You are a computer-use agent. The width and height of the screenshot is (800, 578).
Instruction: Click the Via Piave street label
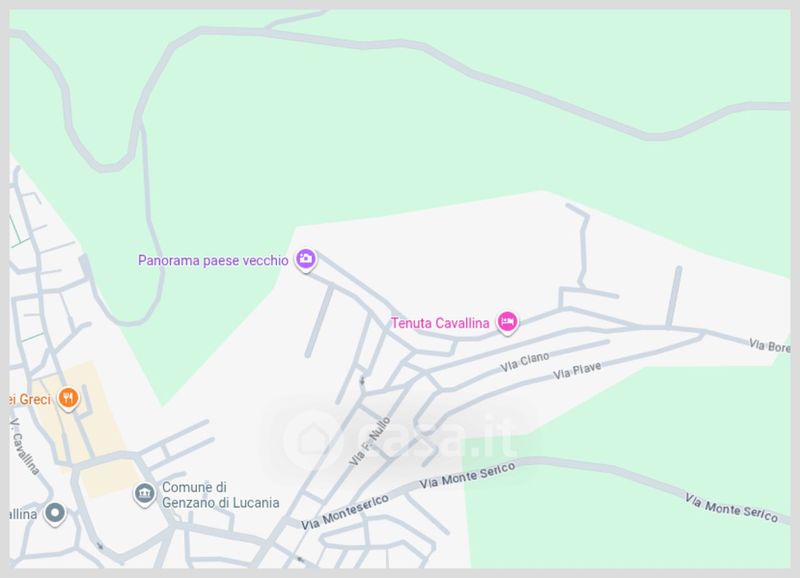[577, 370]
